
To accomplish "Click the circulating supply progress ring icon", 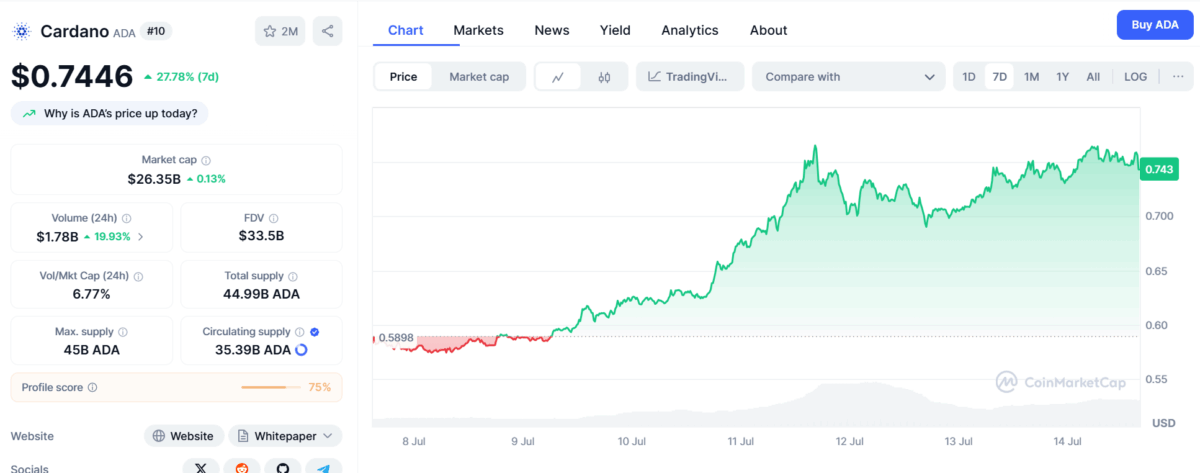I will pyautogui.click(x=301, y=350).
